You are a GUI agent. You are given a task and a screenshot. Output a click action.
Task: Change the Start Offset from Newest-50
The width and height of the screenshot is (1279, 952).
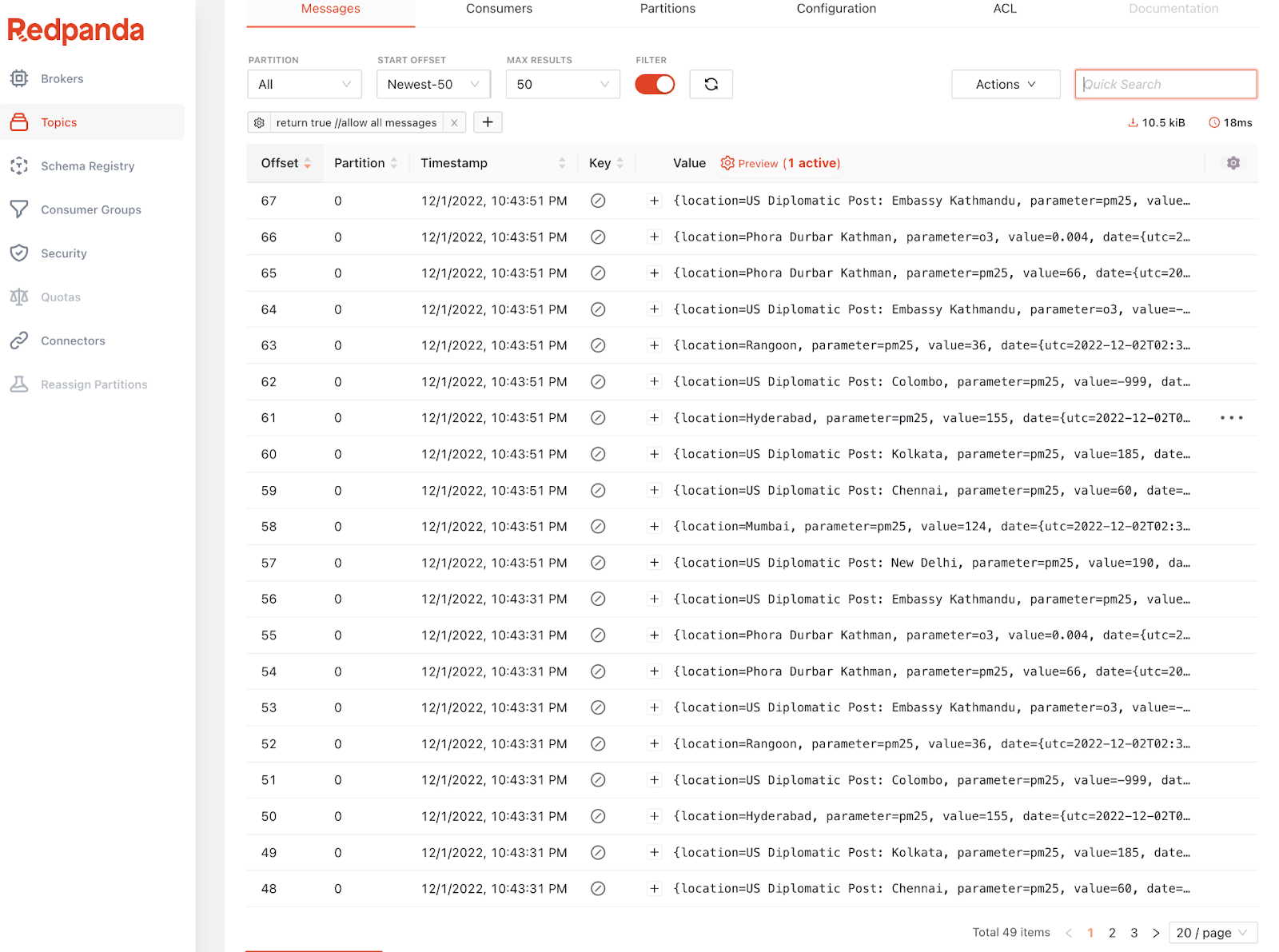[432, 84]
